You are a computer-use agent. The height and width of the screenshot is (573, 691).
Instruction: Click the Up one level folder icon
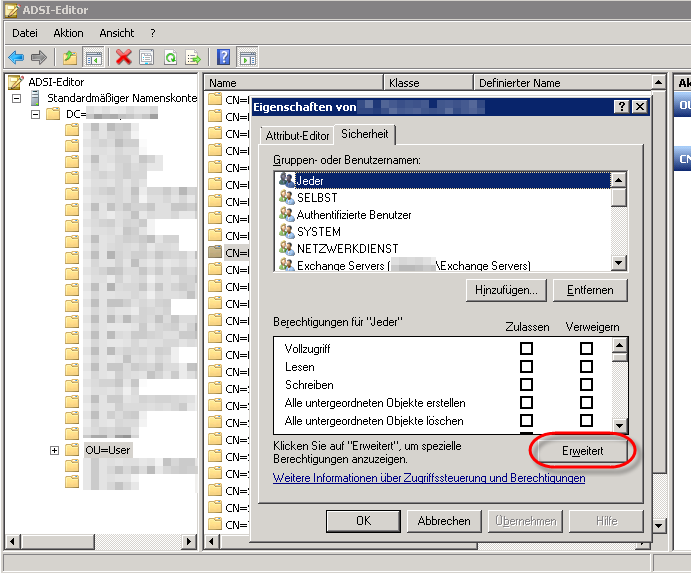click(x=69, y=57)
